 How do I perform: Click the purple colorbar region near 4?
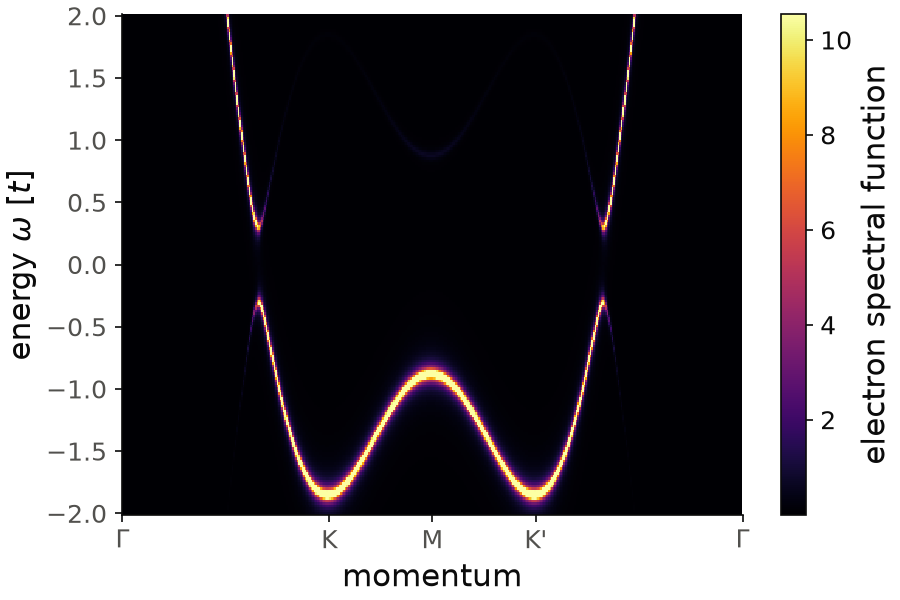[x=793, y=326]
